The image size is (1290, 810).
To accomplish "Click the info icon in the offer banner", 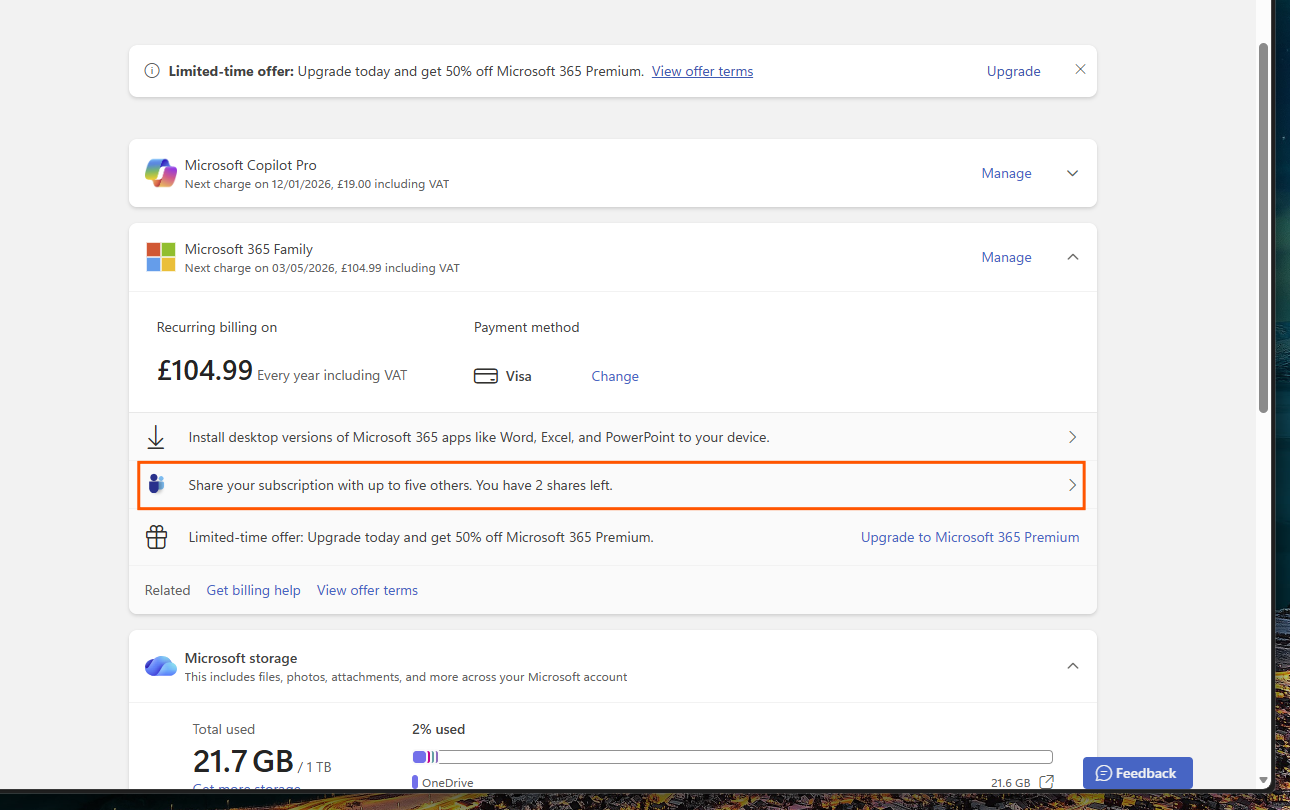I will pyautogui.click(x=151, y=70).
